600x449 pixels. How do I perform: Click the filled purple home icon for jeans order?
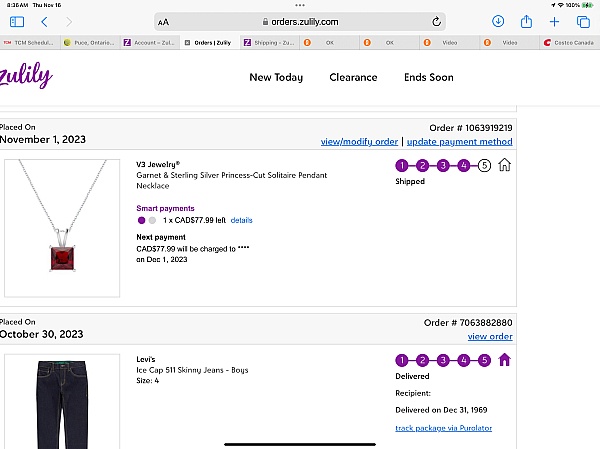(x=504, y=360)
